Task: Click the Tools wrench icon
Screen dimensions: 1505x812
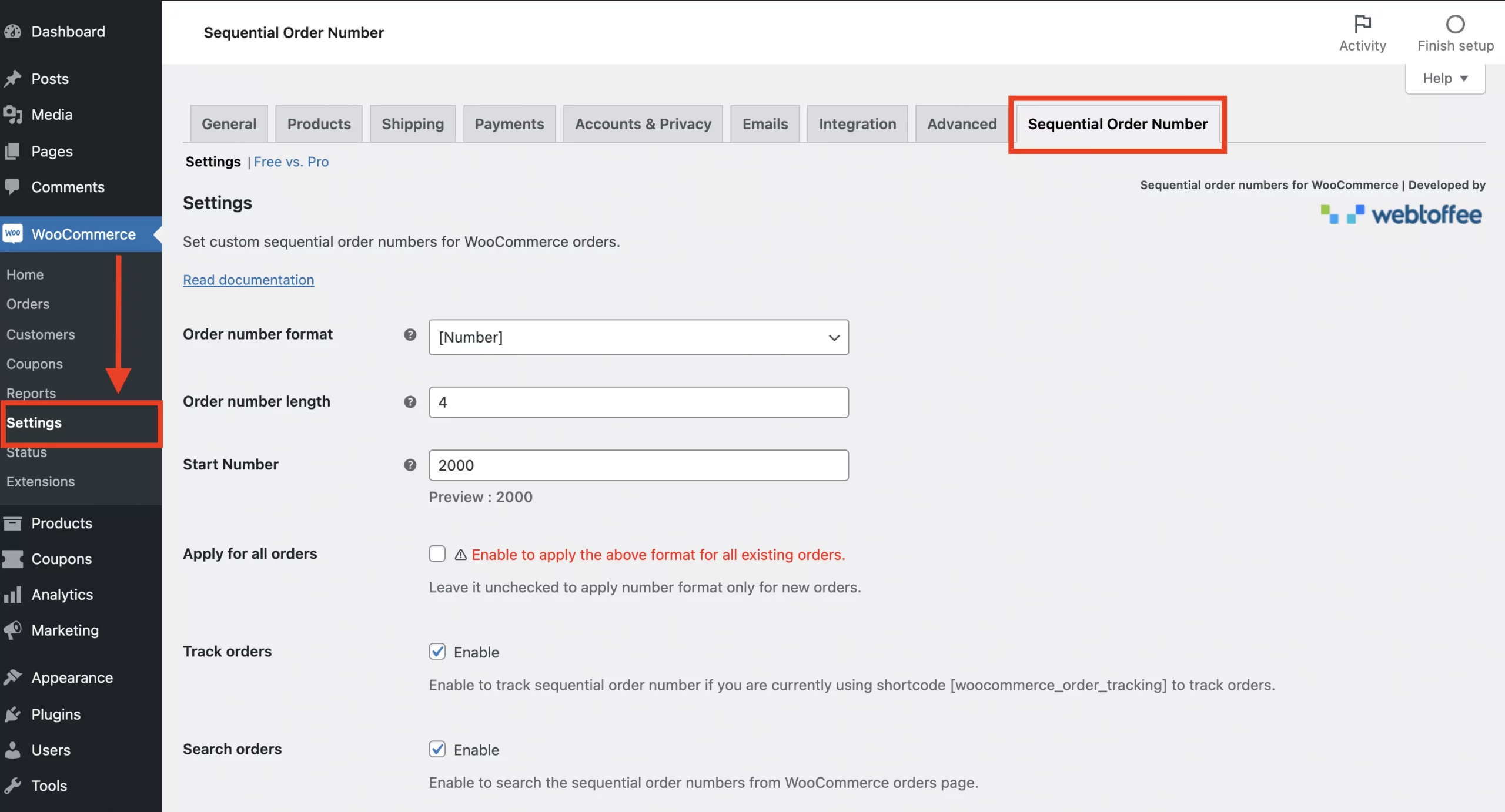Action: point(12,786)
